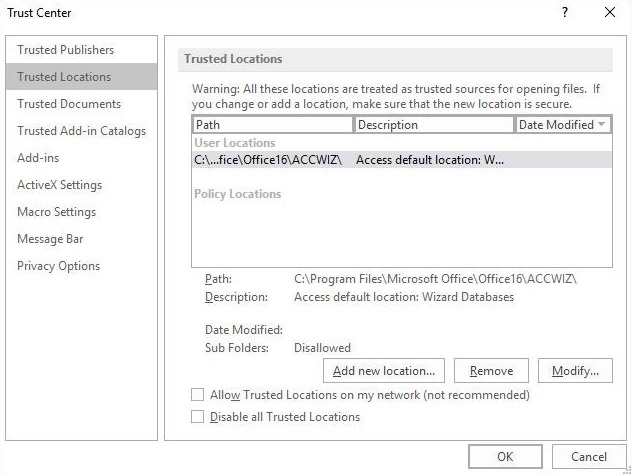632x475 pixels.
Task: Open Trusted Add-in Catalogs page
Action: (x=81, y=131)
